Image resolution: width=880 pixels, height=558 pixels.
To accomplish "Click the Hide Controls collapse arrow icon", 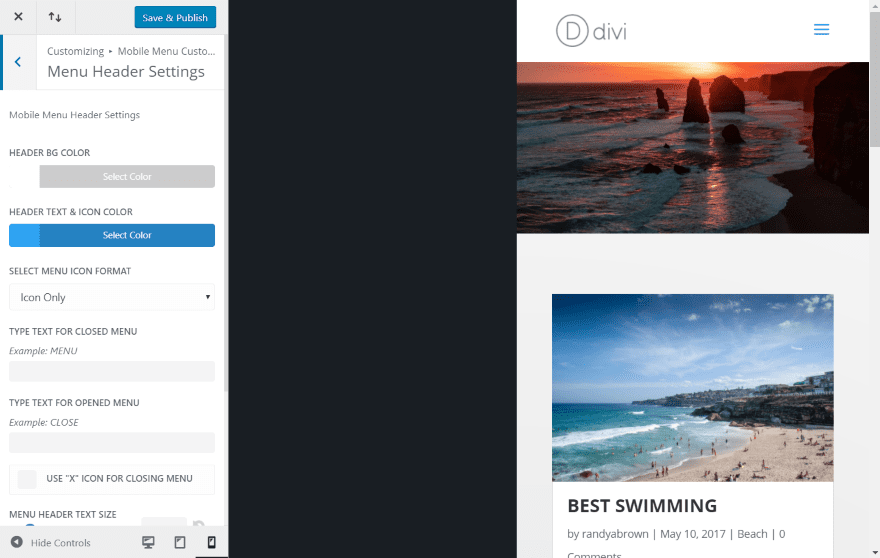I will click(x=17, y=542).
